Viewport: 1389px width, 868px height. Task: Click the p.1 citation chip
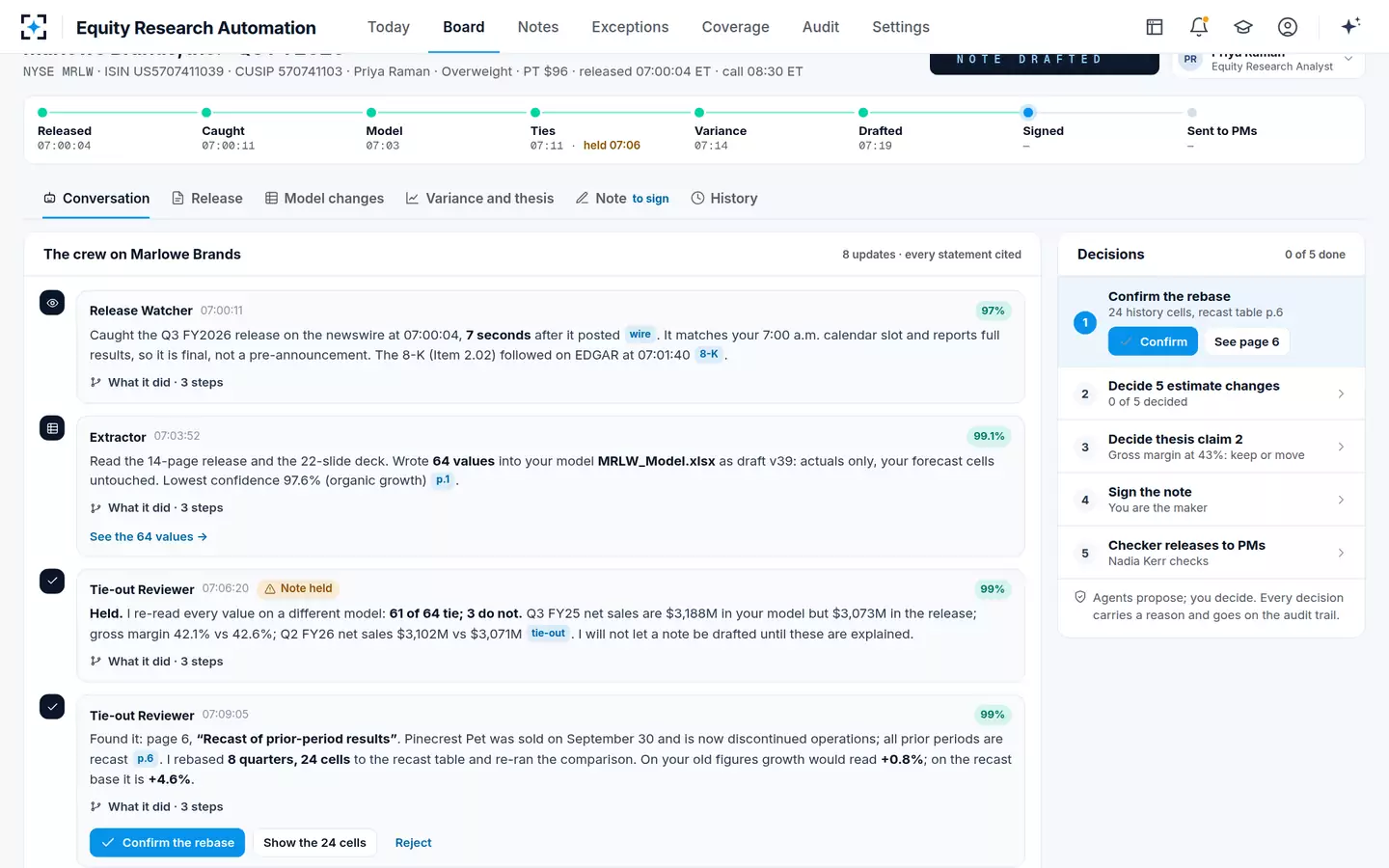(443, 479)
